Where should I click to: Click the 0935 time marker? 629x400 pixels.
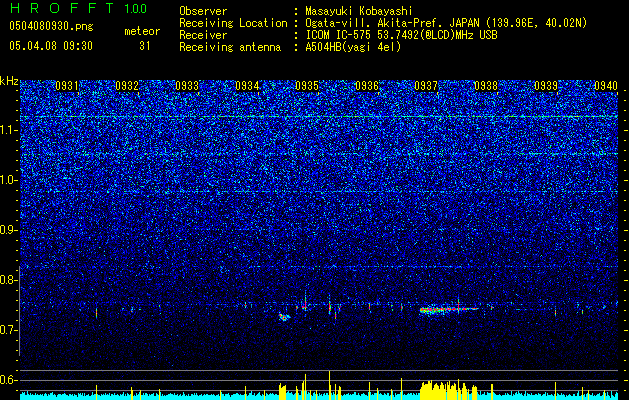307,86
